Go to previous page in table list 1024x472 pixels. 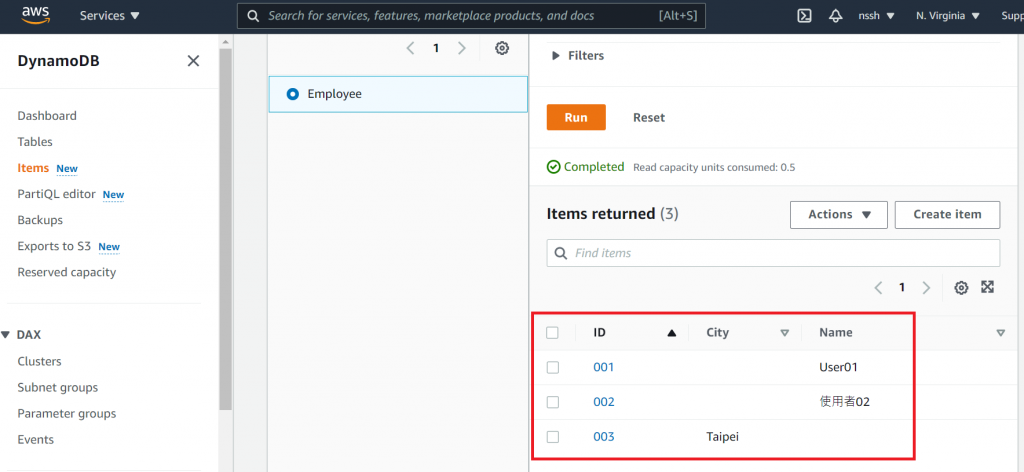[410, 48]
